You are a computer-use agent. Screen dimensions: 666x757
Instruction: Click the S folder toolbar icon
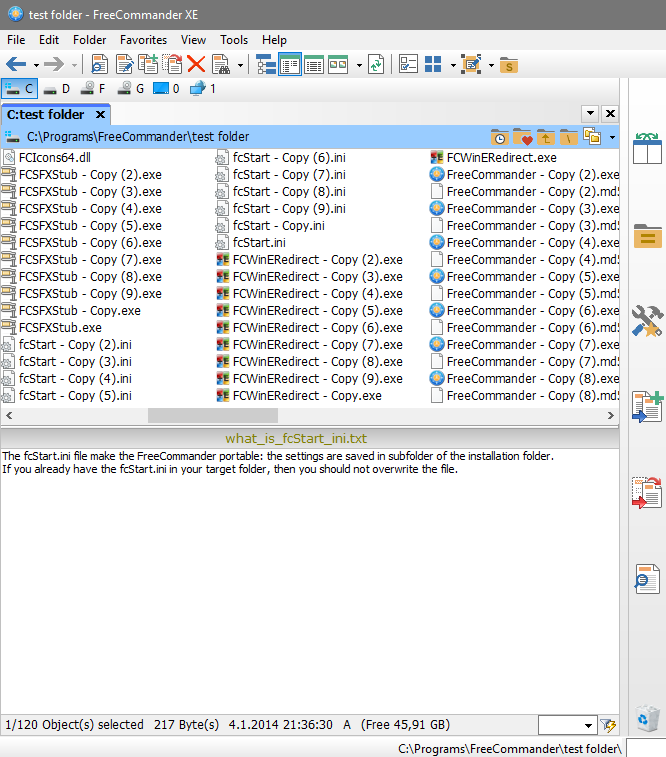tap(509, 65)
